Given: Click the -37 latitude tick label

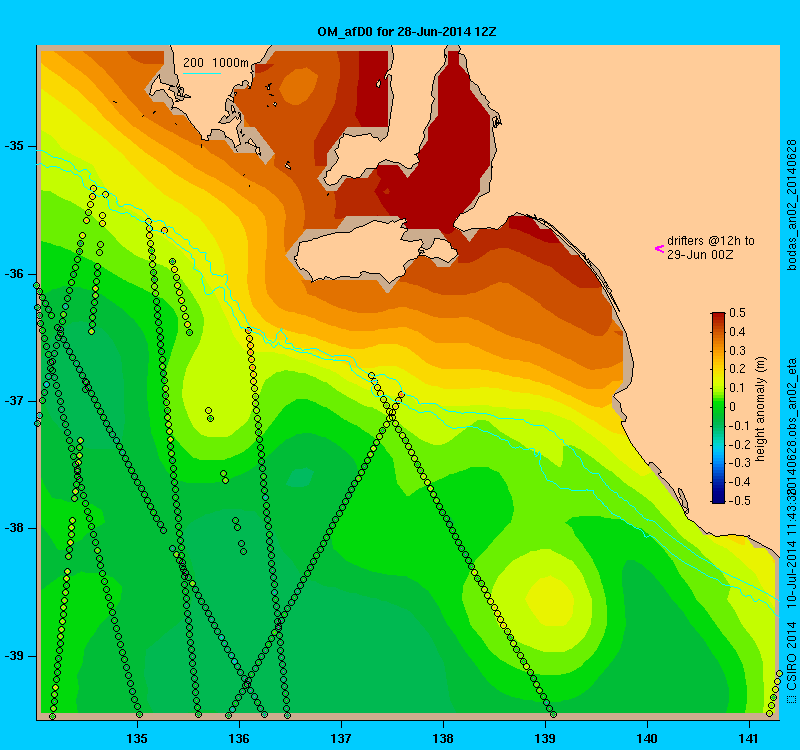Looking at the screenshot, I should (14, 401).
